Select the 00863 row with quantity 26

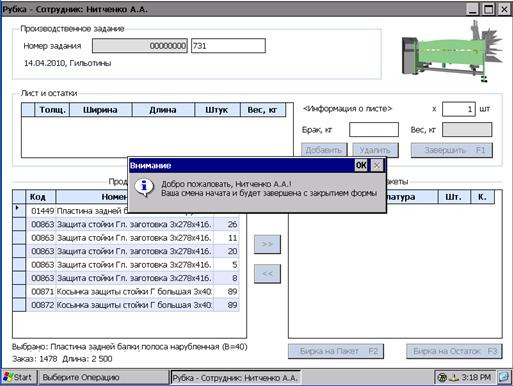pos(133,224)
